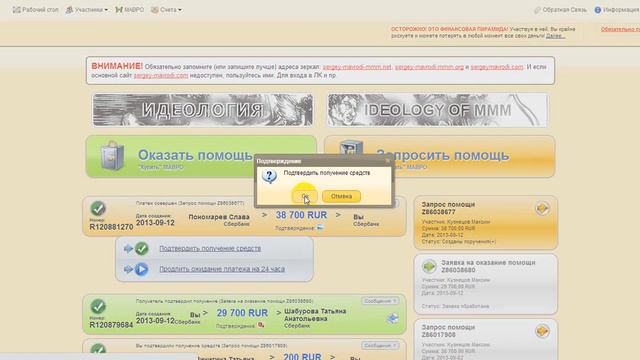640x360 pixels.
Task: Open Запрос помощи Z86017908 card
Action: tap(486, 340)
